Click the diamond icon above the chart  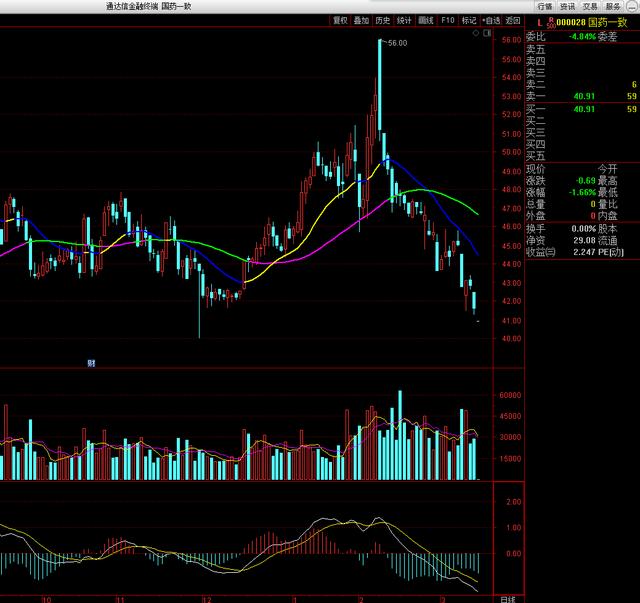[x=476, y=33]
